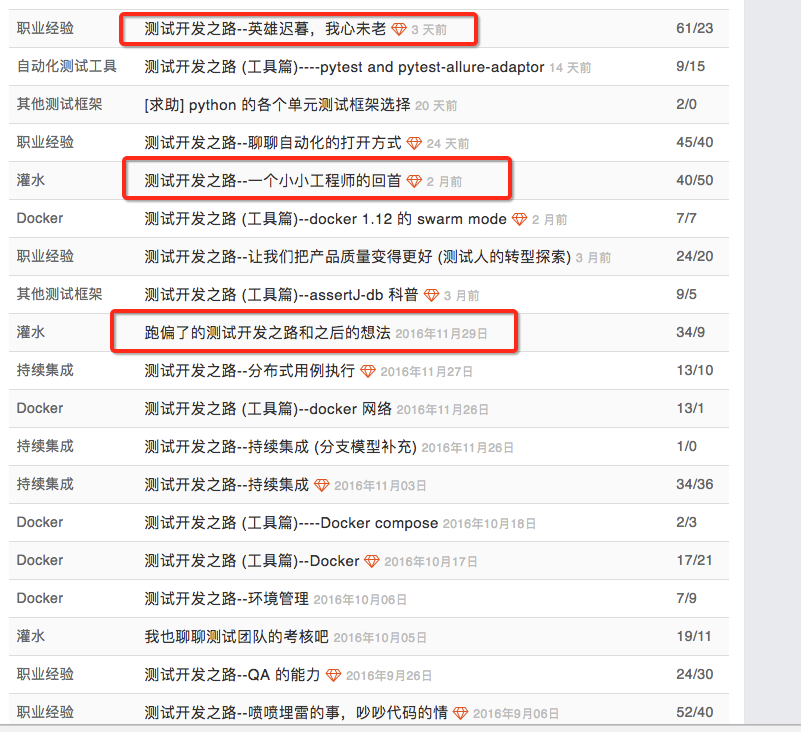Open topic assertJ-db 科普

pos(281,295)
